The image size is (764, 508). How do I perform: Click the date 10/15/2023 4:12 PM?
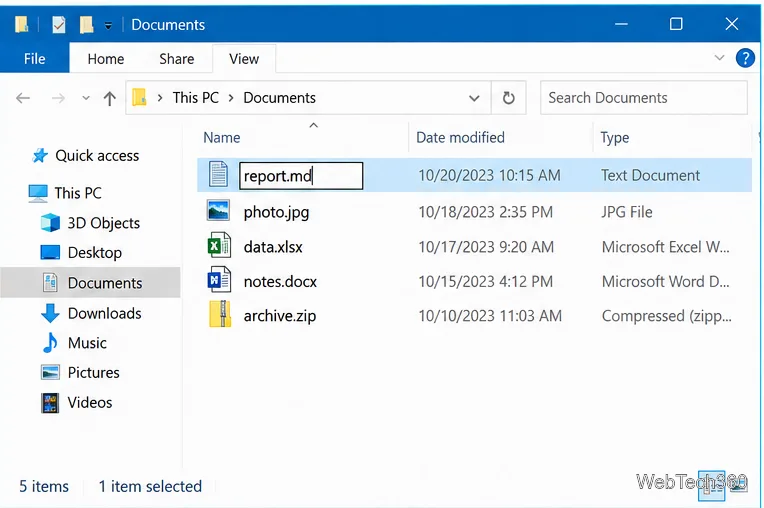pos(485,282)
